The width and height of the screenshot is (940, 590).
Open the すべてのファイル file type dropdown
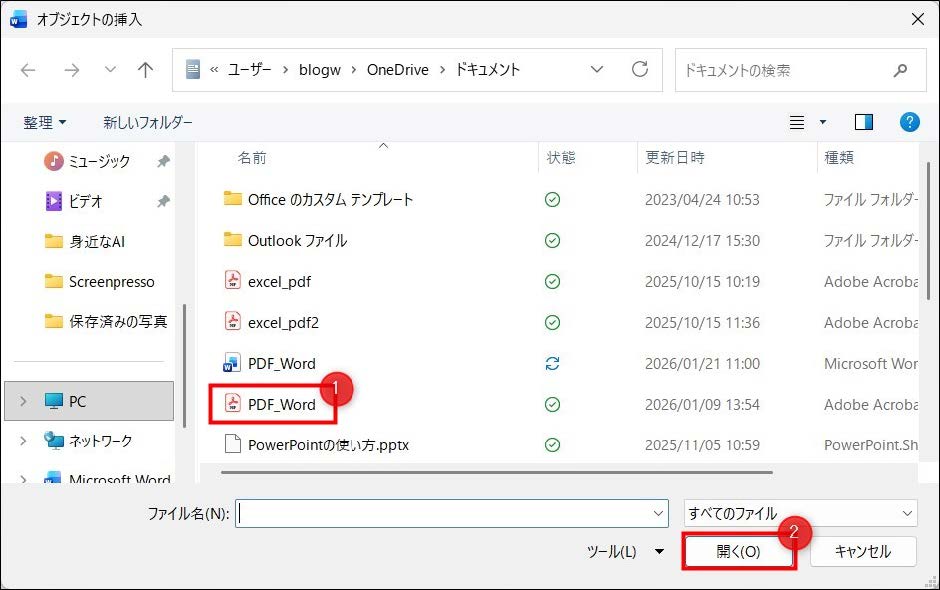tap(800, 514)
